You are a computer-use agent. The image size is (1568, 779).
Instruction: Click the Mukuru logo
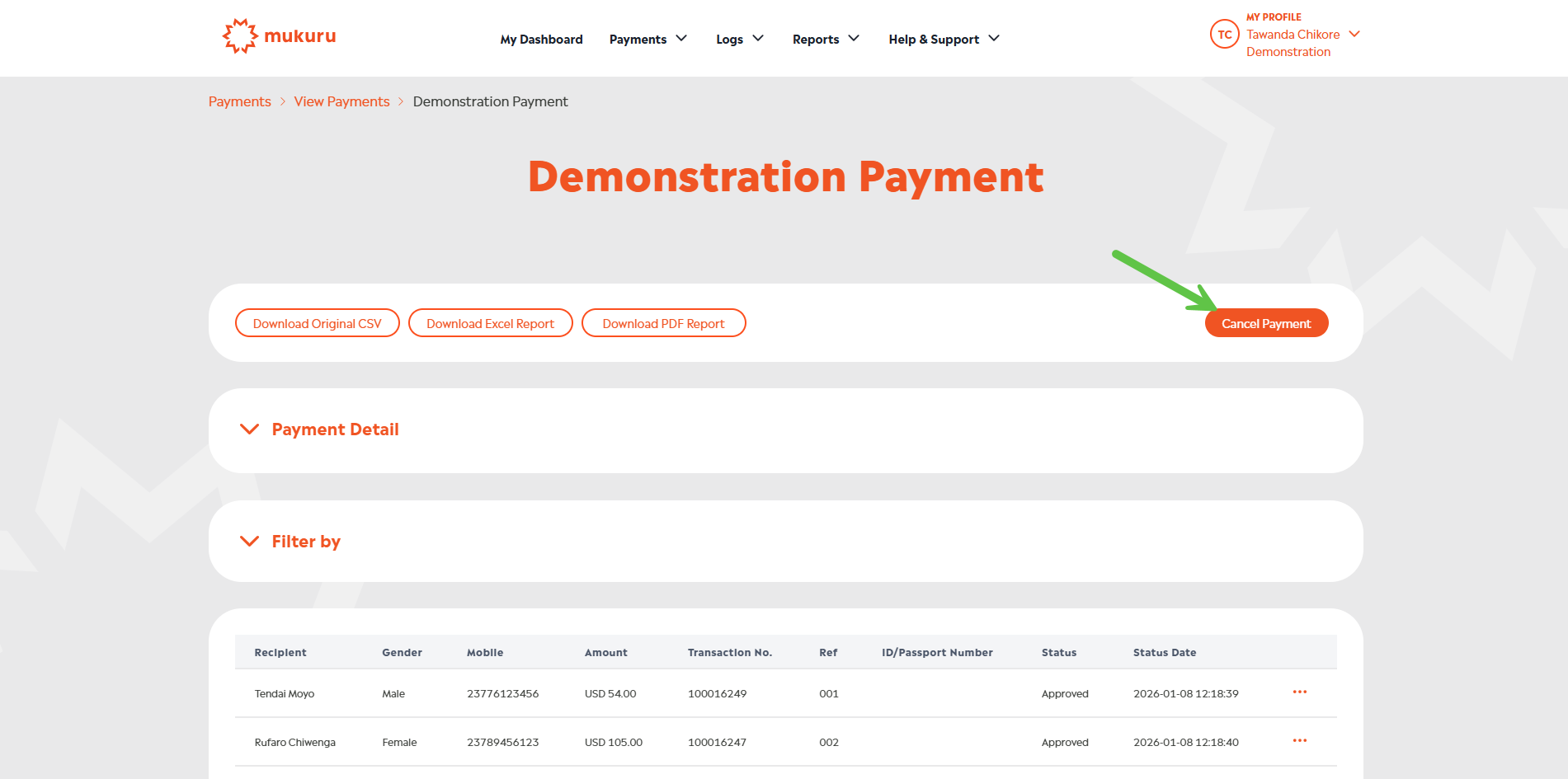(279, 36)
